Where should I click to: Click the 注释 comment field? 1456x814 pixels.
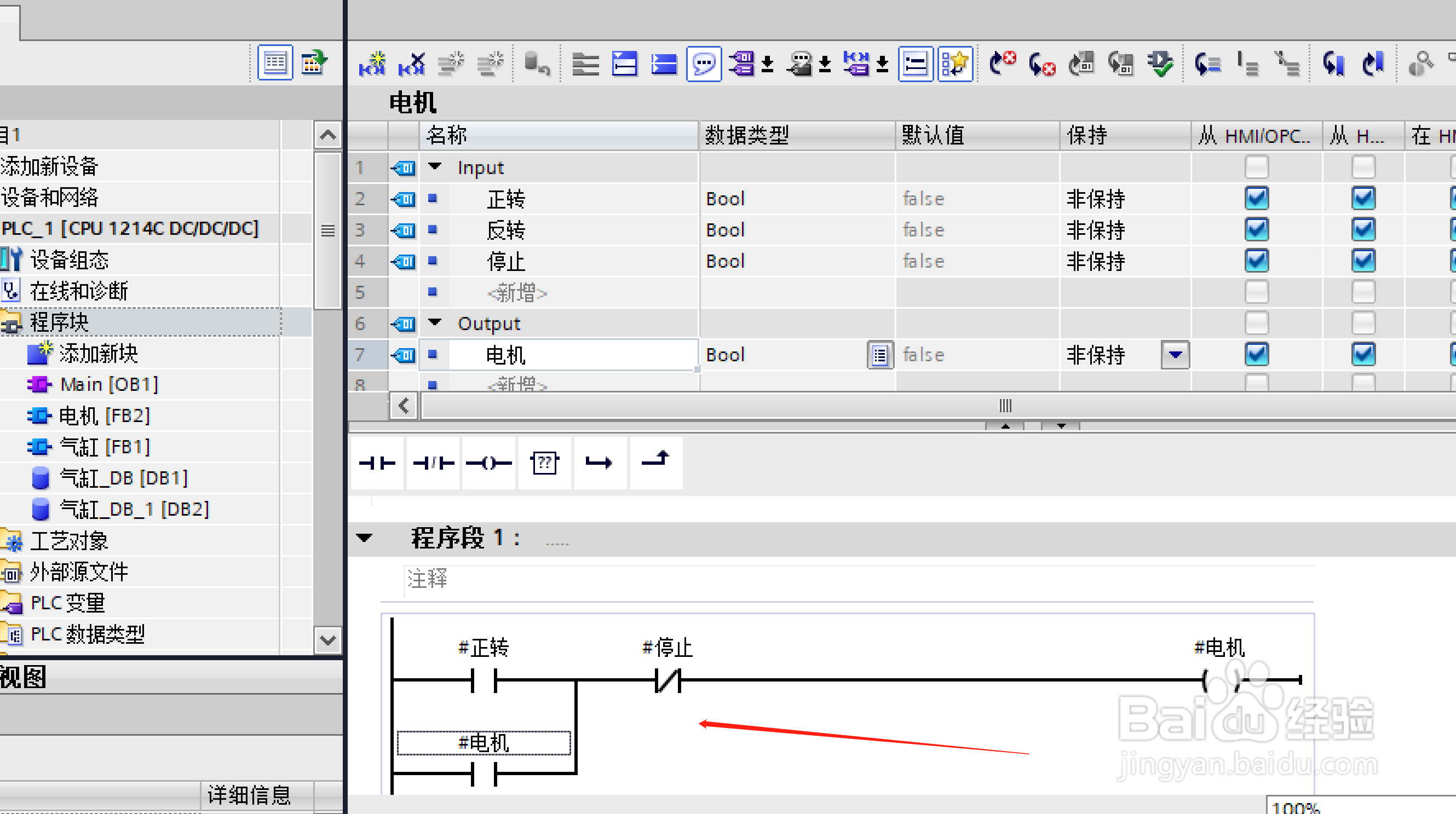pos(427,579)
